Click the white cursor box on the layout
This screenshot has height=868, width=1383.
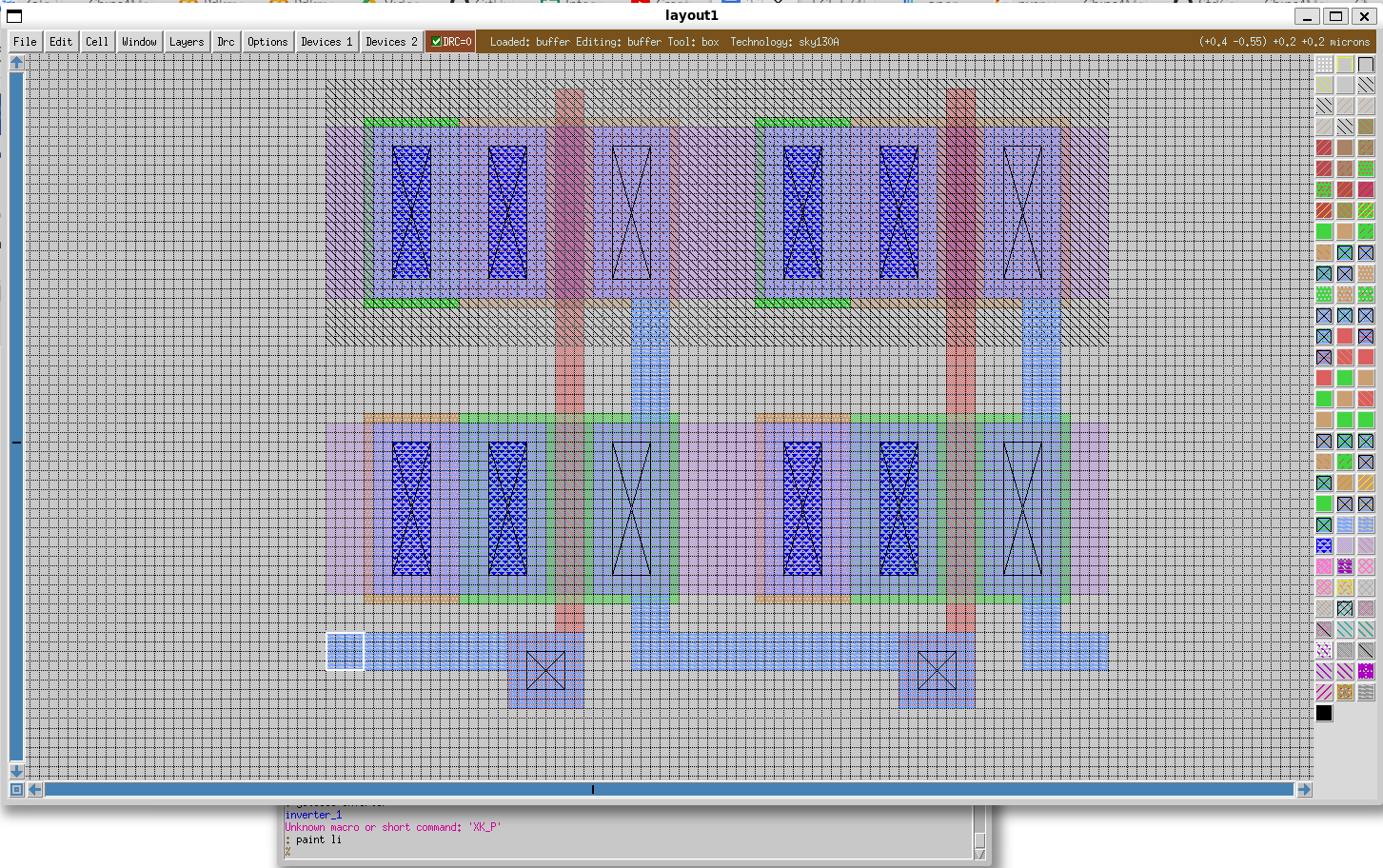click(346, 651)
